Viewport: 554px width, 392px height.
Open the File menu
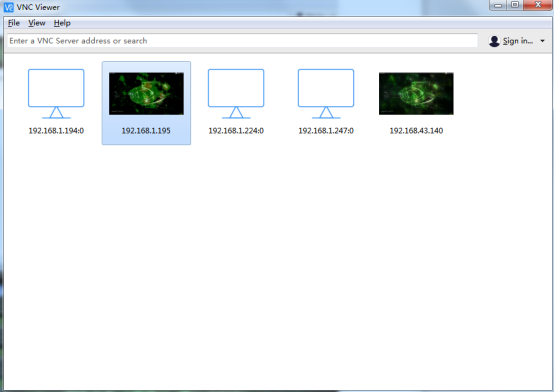pyautogui.click(x=14, y=23)
